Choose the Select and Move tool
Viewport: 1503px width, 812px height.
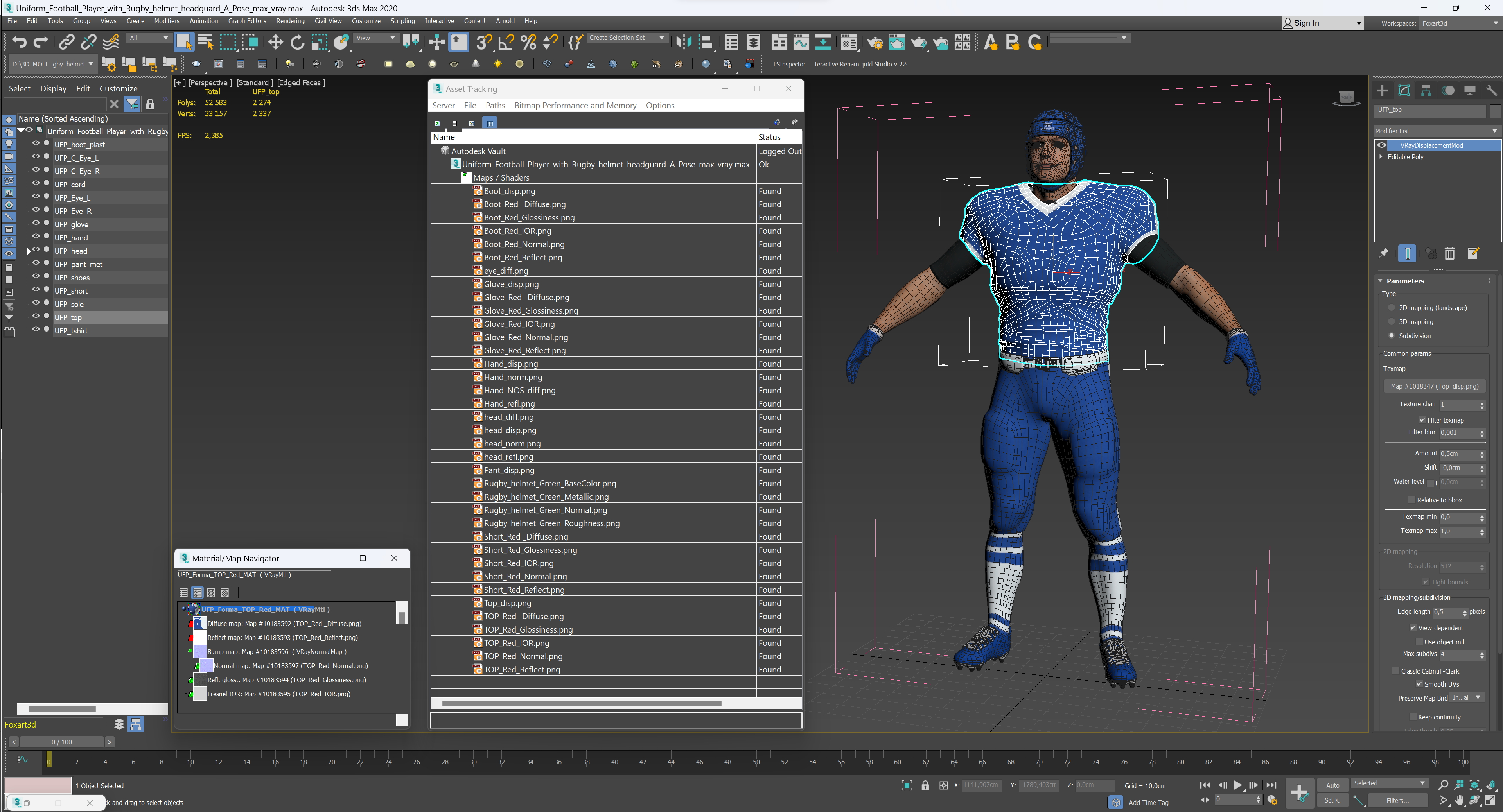pos(275,41)
